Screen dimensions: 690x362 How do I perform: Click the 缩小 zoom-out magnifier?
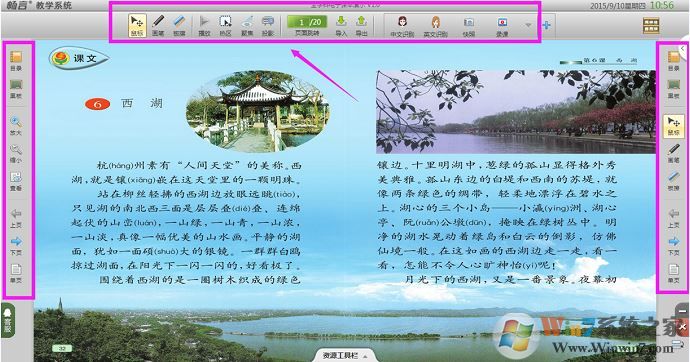click(x=16, y=153)
